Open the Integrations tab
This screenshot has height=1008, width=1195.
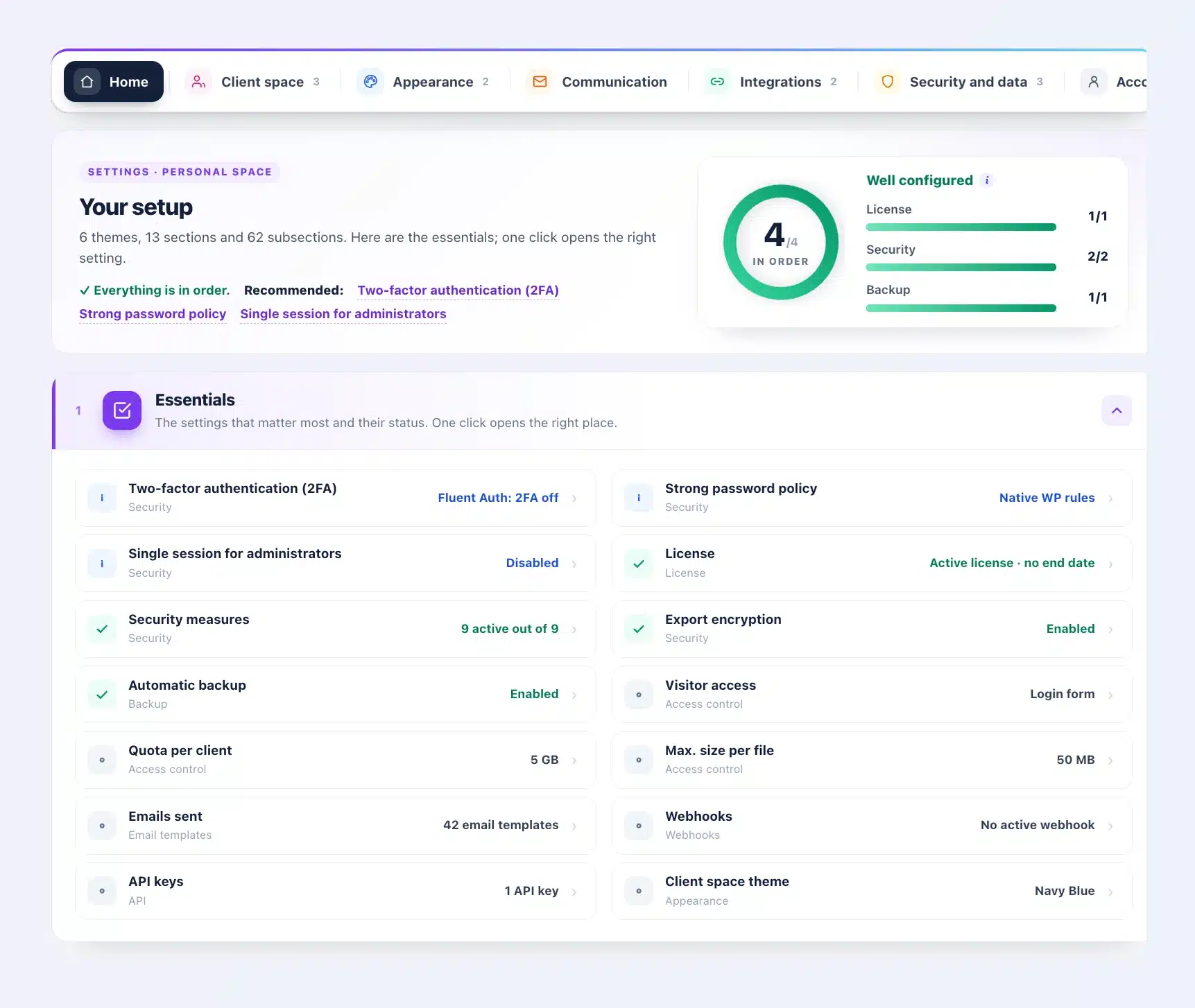[771, 82]
